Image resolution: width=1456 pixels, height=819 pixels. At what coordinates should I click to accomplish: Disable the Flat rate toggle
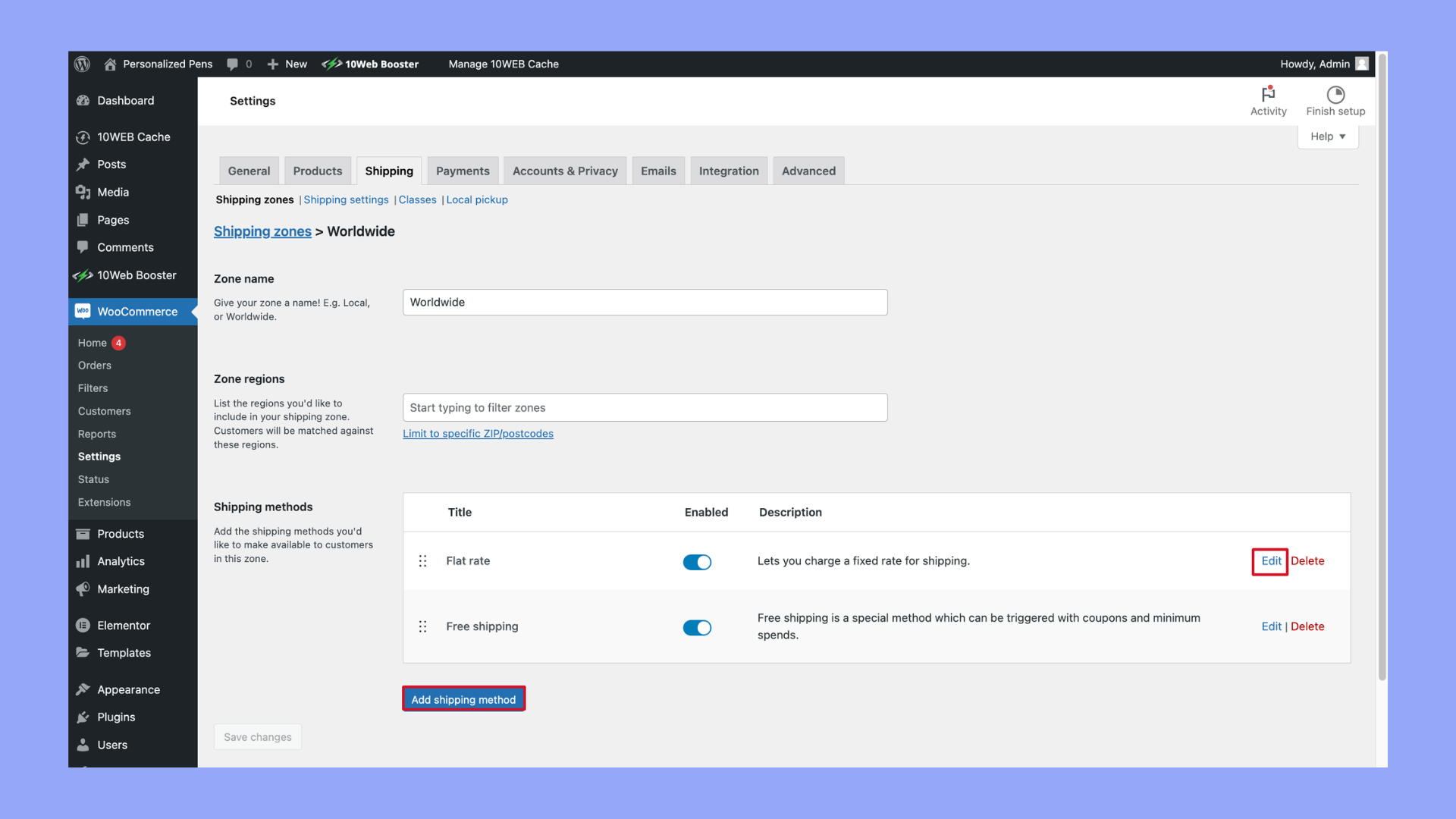[697, 562]
